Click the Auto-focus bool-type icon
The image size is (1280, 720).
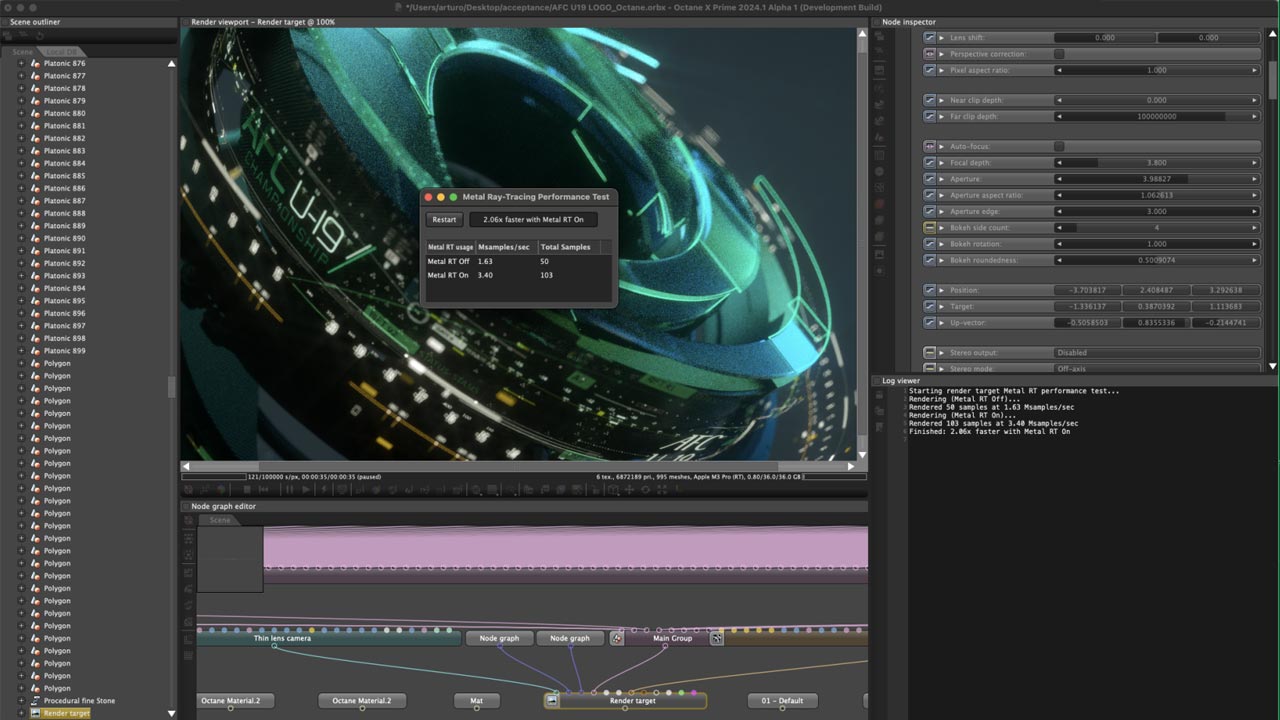tap(929, 146)
